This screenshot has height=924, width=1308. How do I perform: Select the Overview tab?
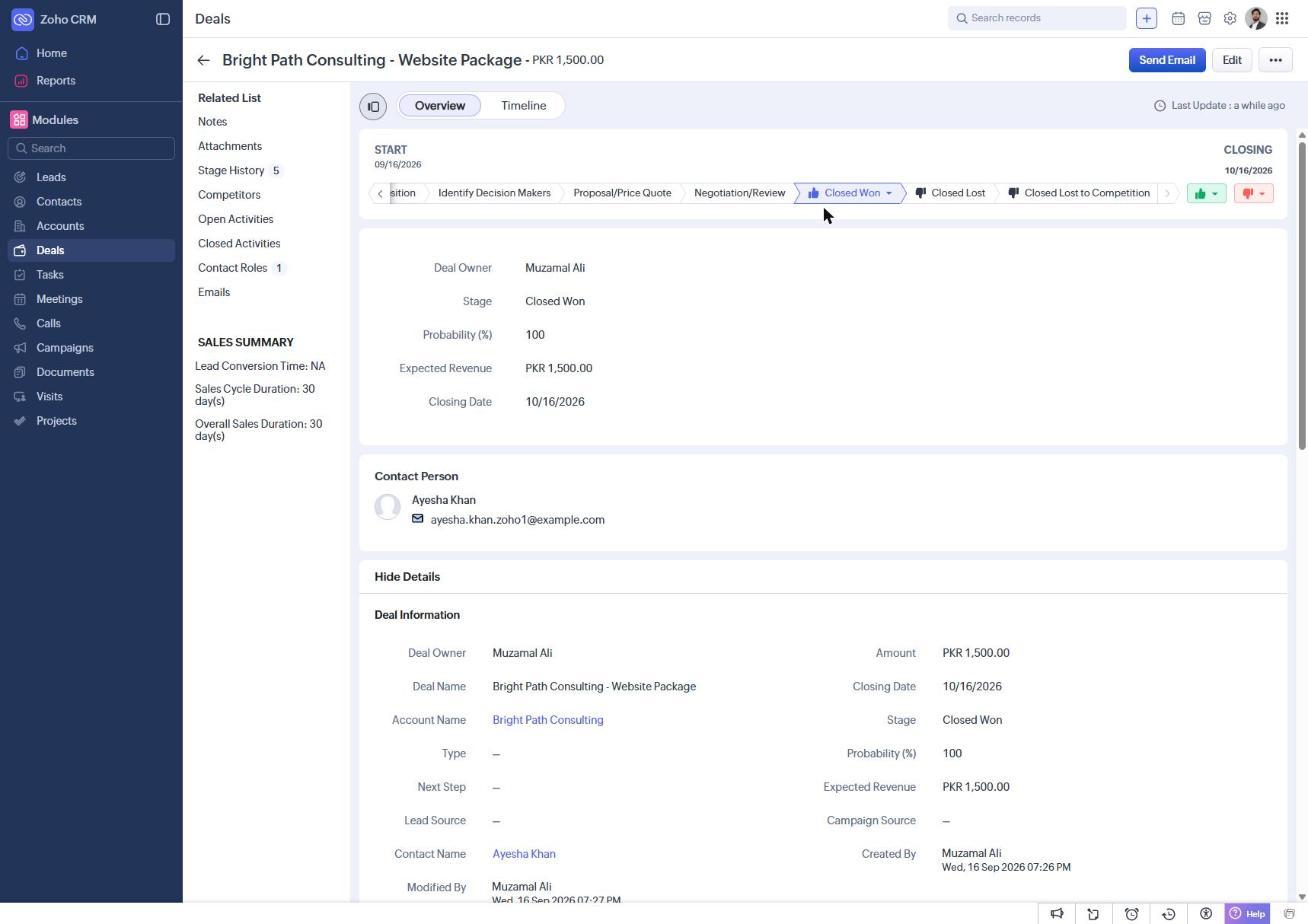440,105
